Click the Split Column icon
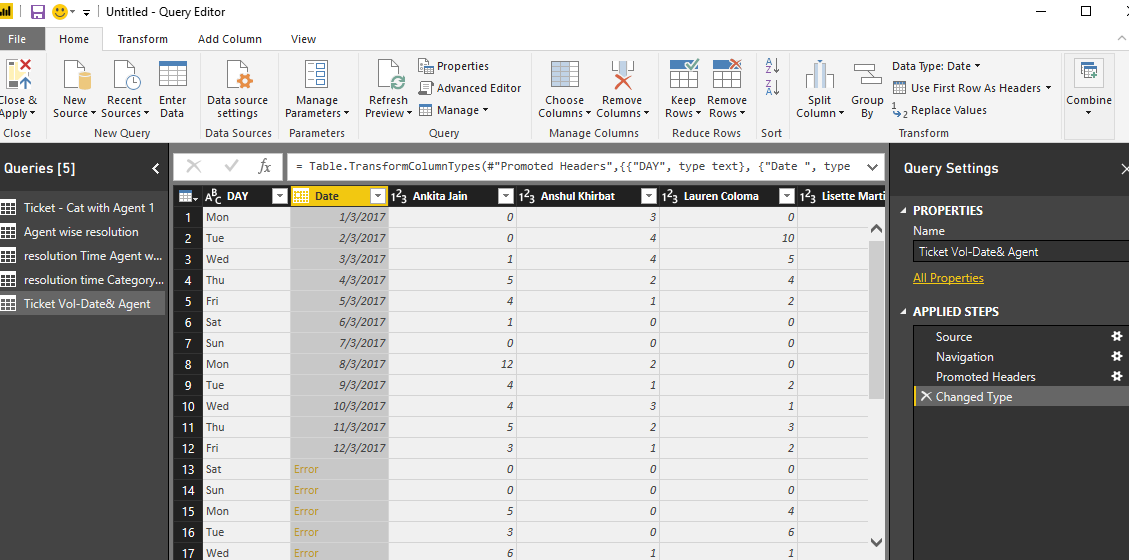Image resolution: width=1129 pixels, height=560 pixels. point(819,75)
